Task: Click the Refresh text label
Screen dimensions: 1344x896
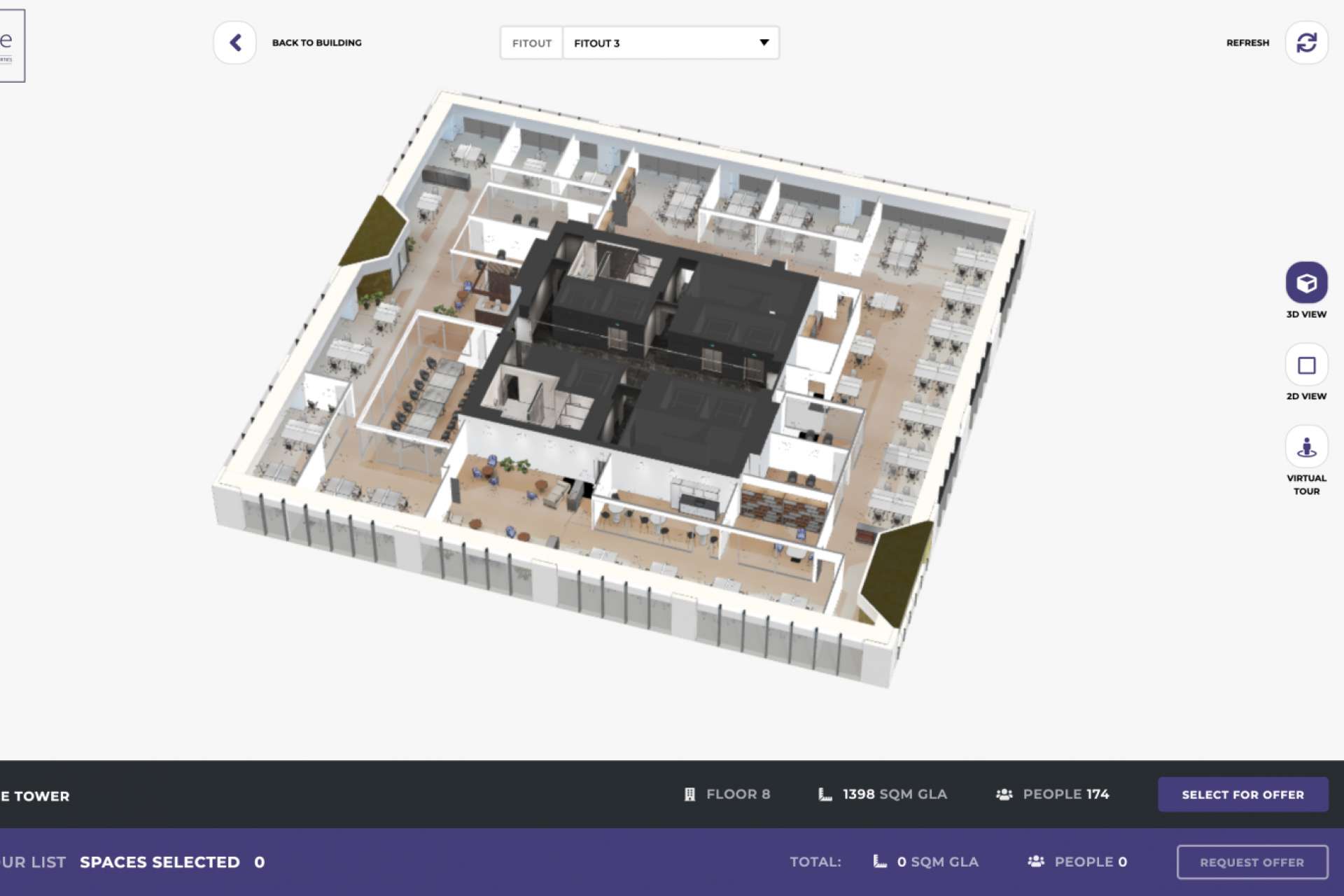Action: point(1247,43)
